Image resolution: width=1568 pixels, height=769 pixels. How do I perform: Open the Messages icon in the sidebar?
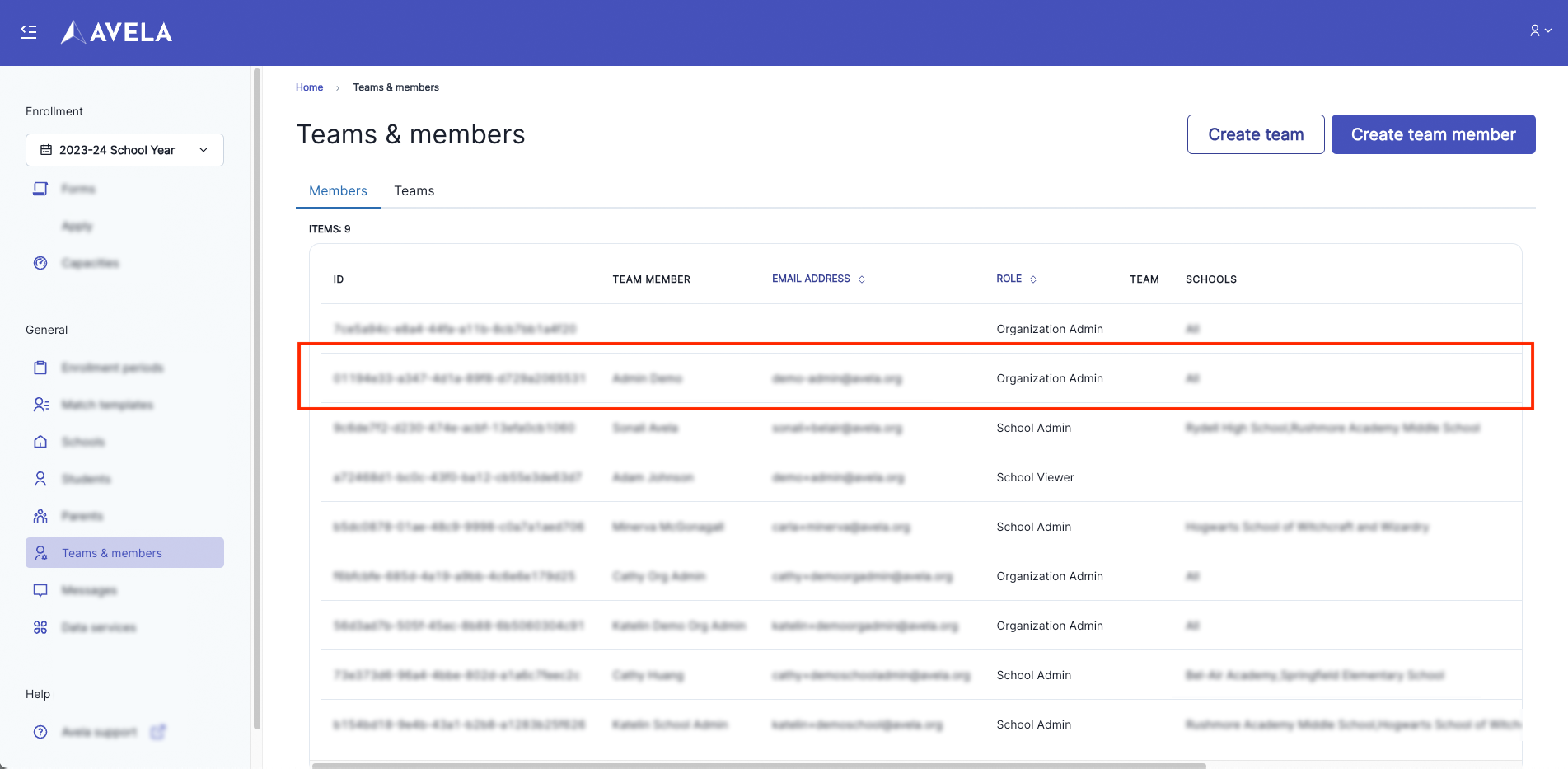(40, 590)
